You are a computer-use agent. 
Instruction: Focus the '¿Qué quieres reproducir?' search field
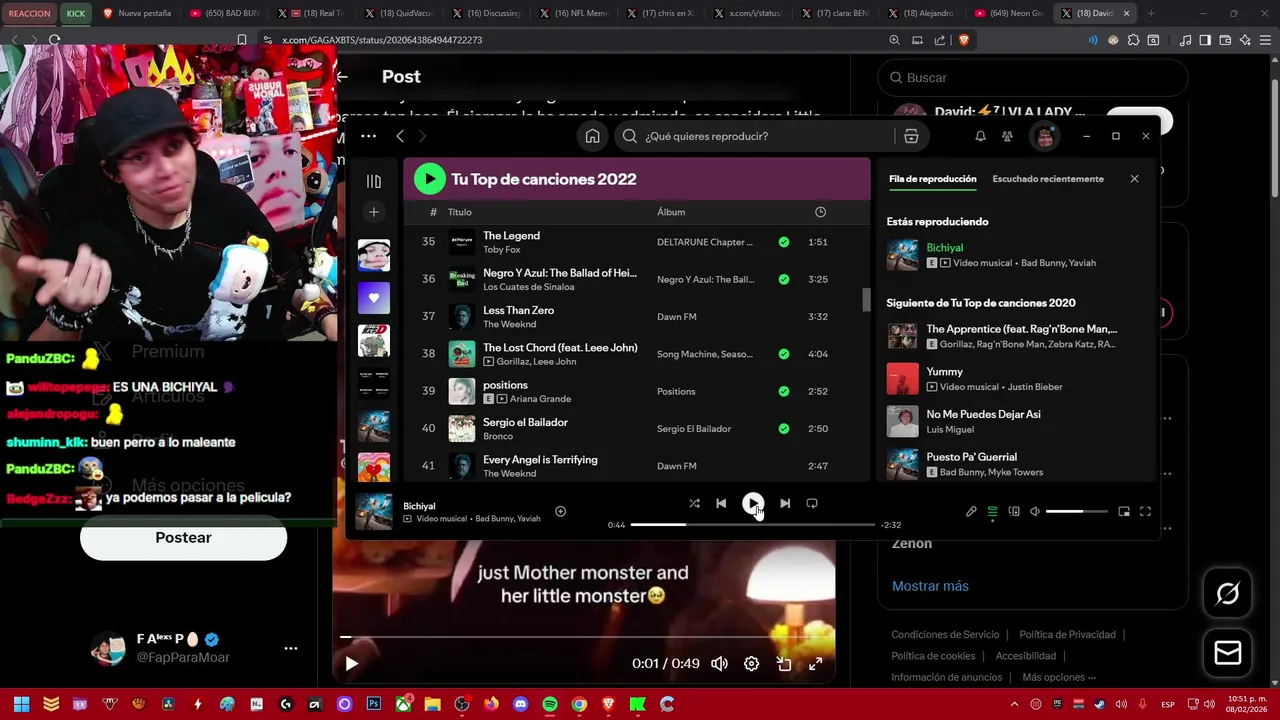coord(755,136)
